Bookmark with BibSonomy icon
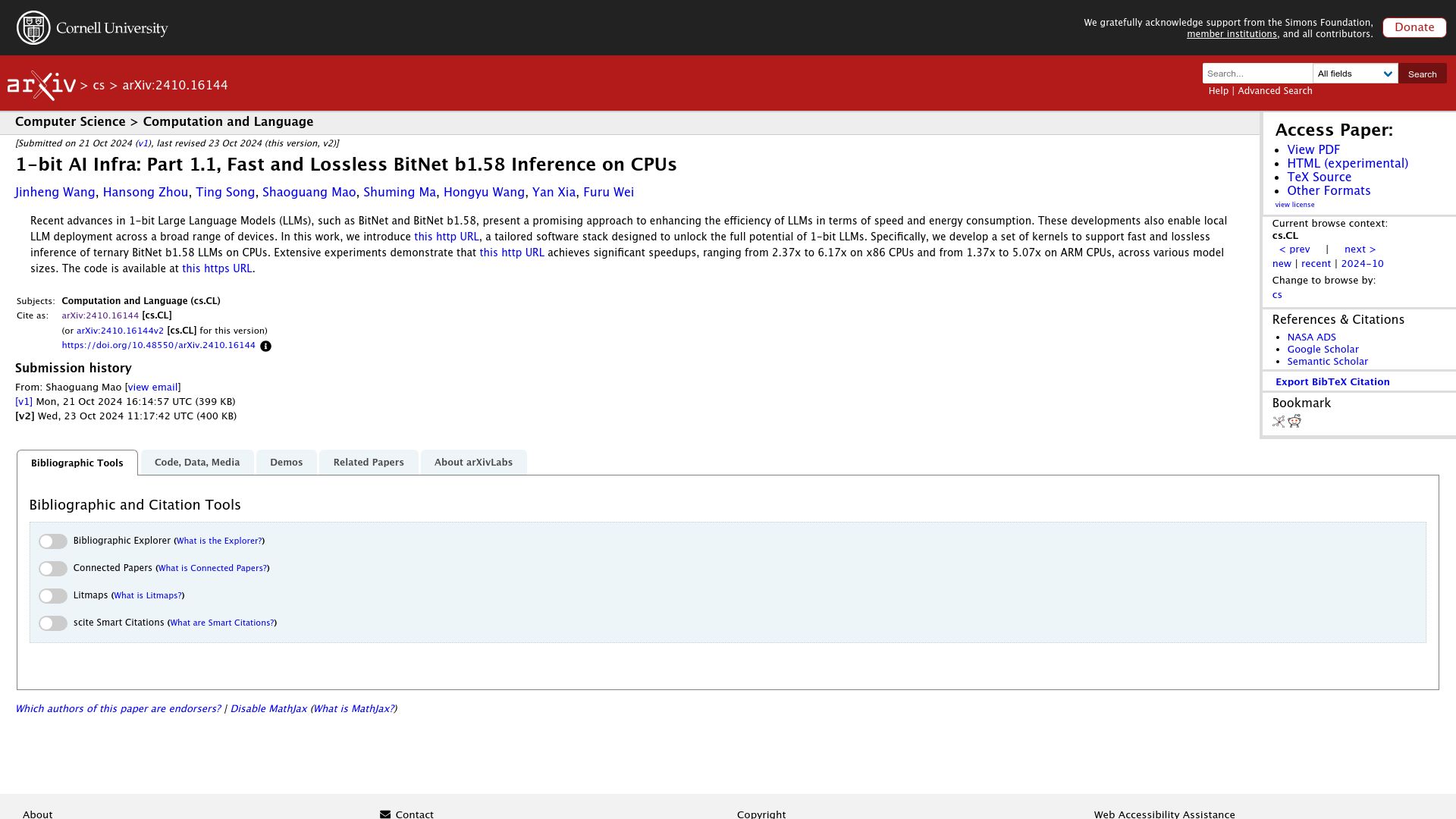The image size is (1456, 819). click(1279, 422)
